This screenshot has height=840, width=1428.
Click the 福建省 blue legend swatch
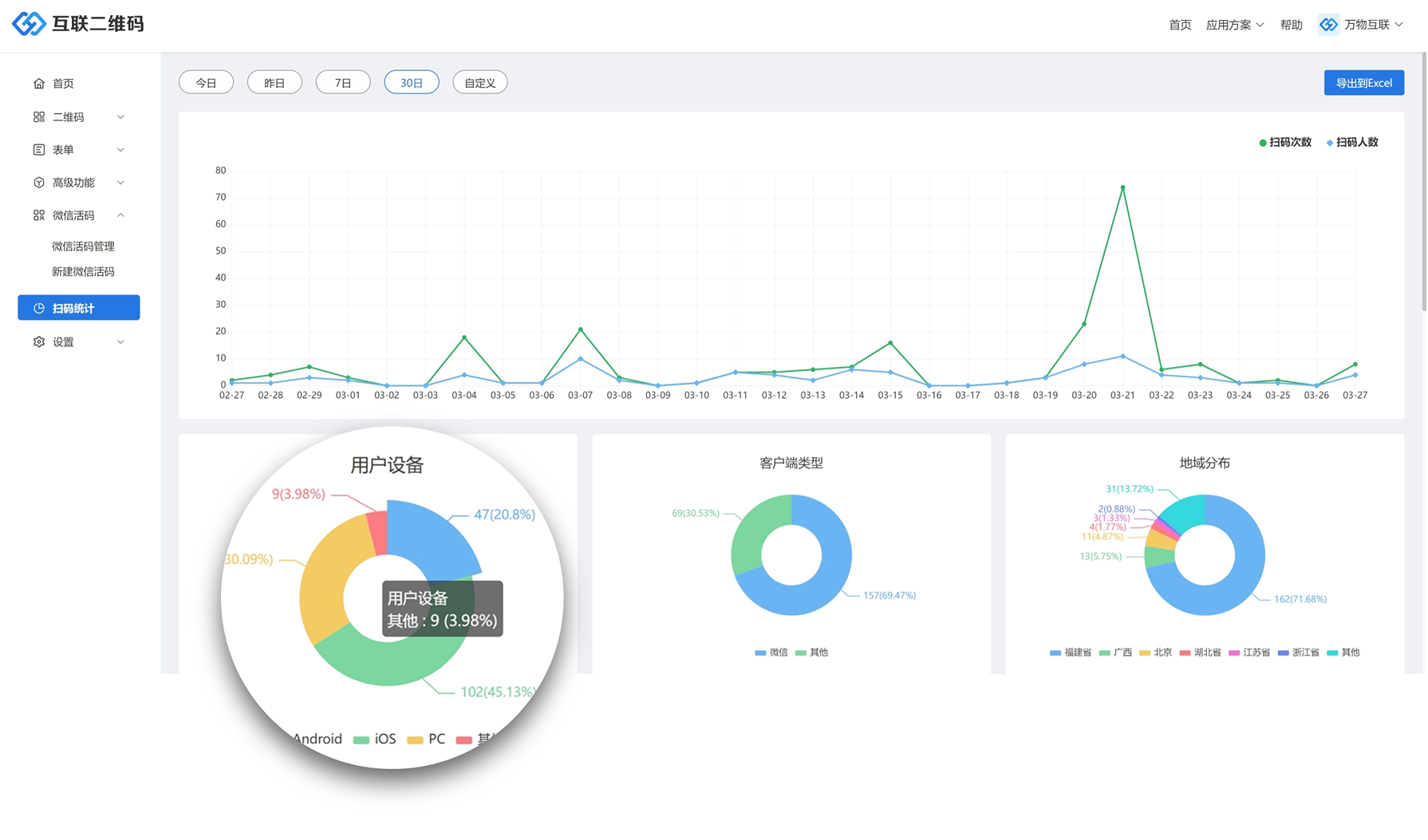[1055, 653]
